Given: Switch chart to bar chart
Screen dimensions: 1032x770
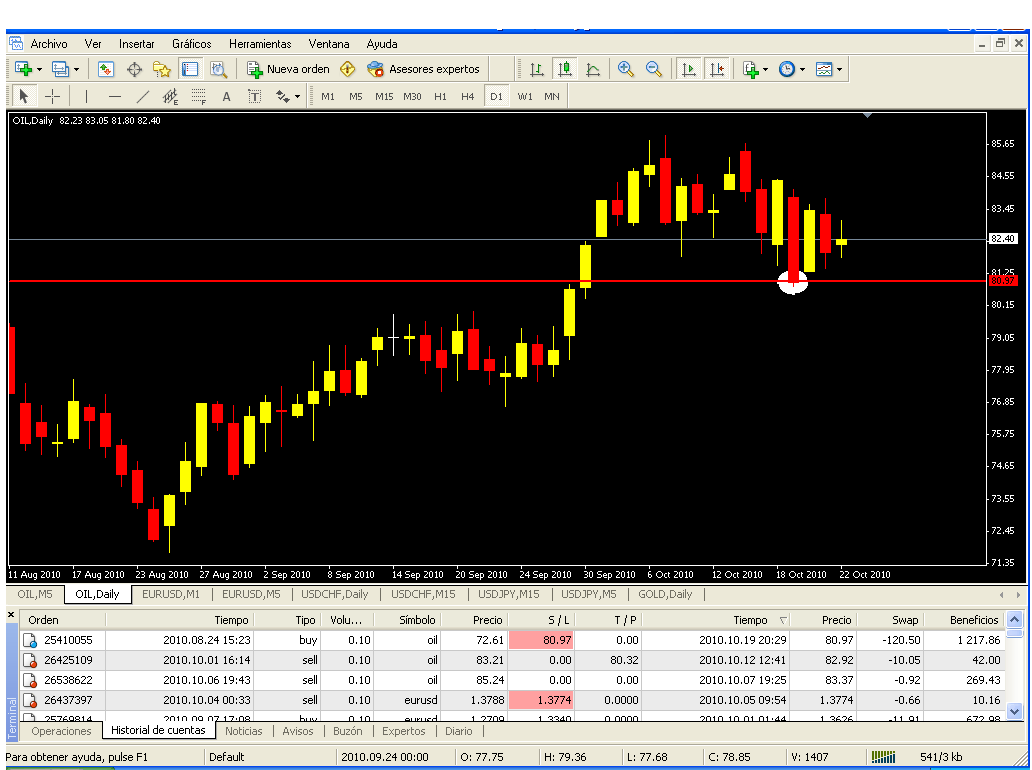Looking at the screenshot, I should pyautogui.click(x=536, y=69).
